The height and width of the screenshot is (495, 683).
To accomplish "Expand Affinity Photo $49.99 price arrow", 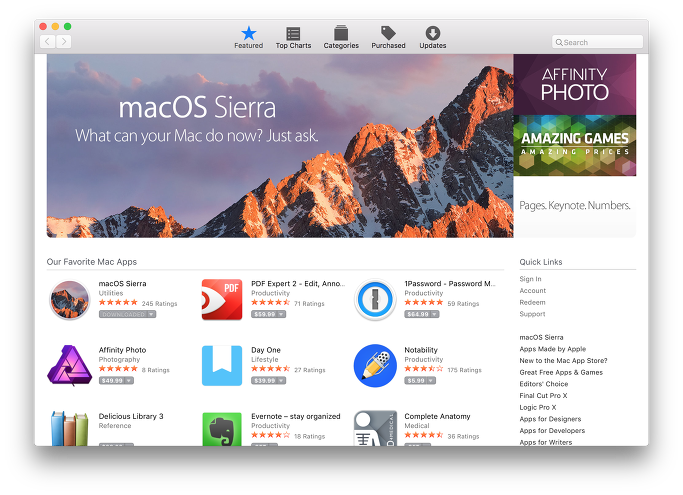I will coord(129,380).
